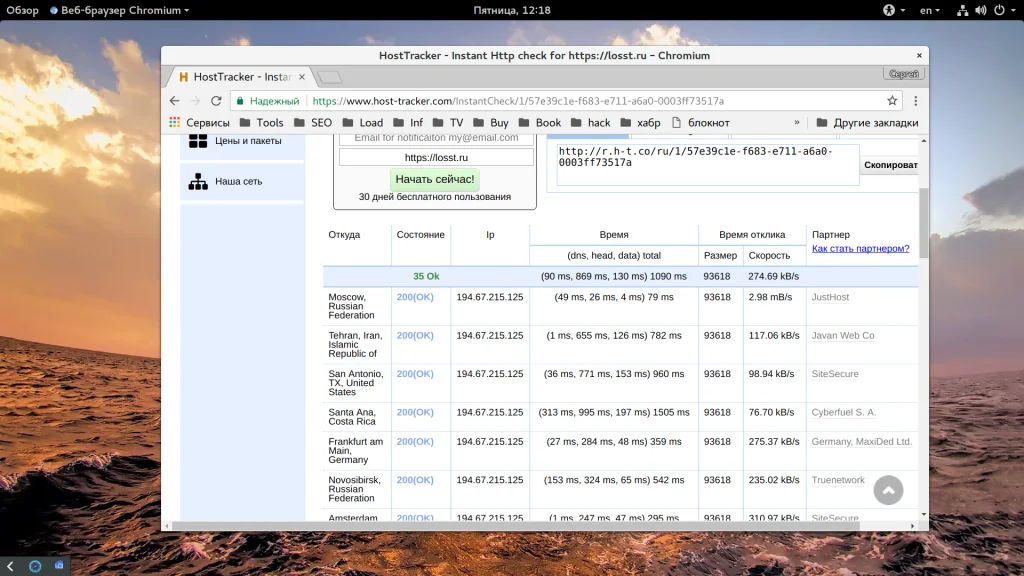Click the https://losst.ru URL input field
1024x576 pixels.
pos(436,158)
